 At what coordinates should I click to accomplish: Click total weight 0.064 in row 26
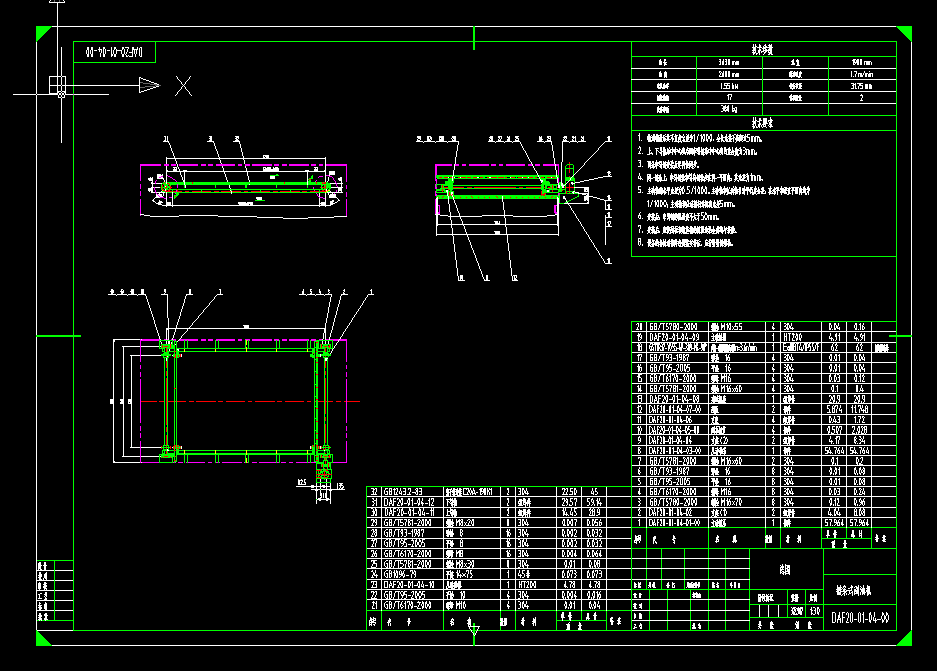point(594,554)
